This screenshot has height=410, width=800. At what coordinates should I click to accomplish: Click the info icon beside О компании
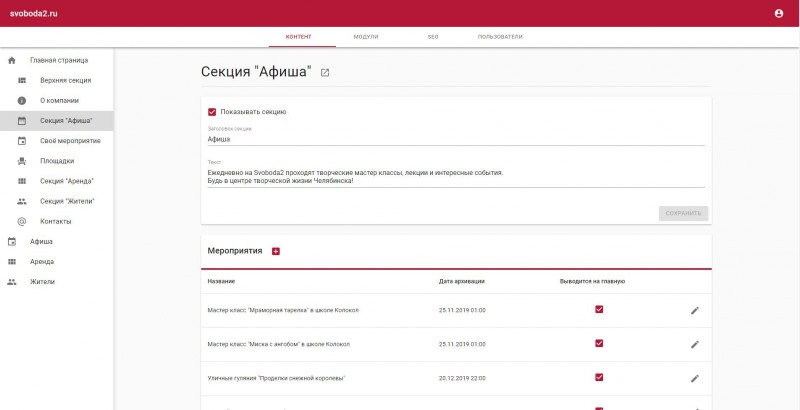pos(22,101)
